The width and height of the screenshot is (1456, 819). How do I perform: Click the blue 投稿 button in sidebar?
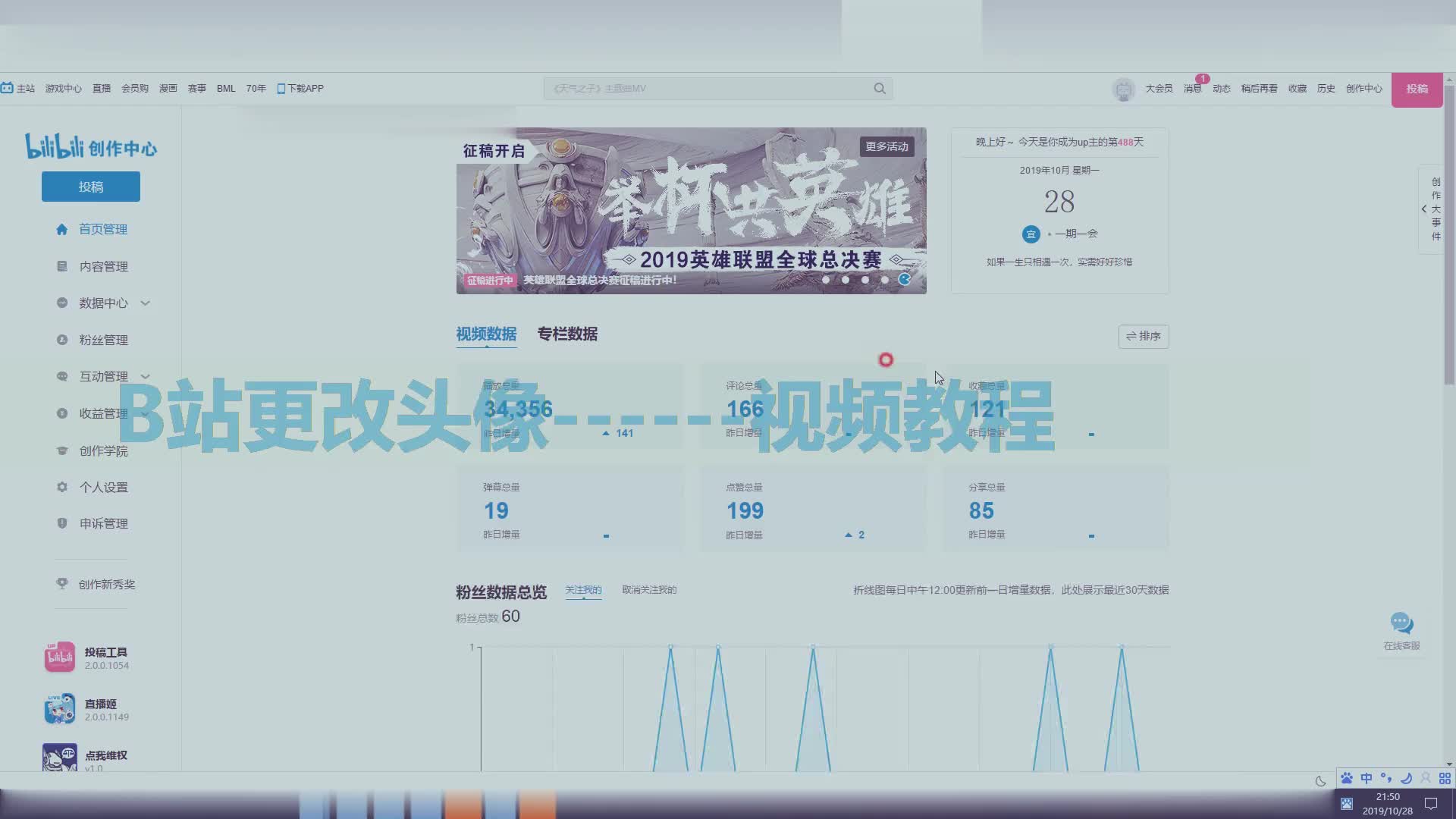(91, 187)
